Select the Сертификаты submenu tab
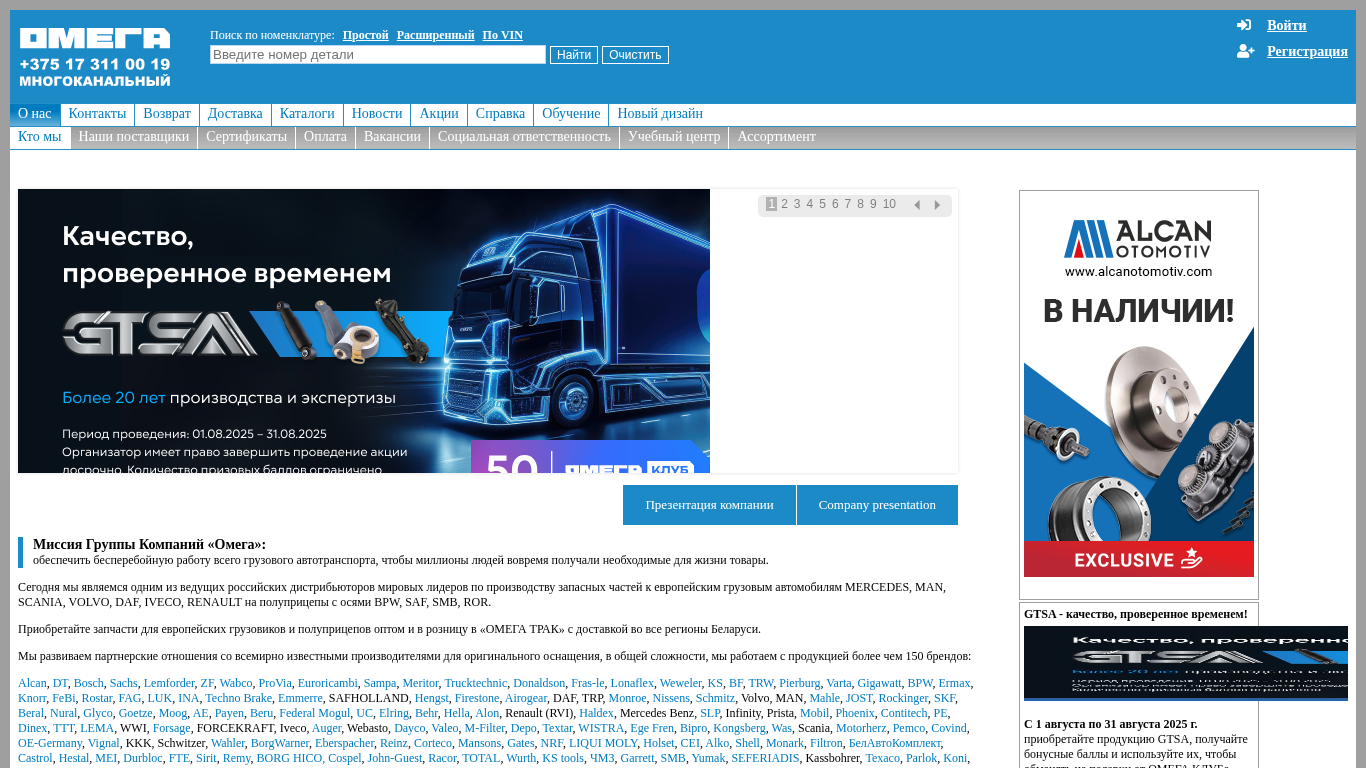The image size is (1366, 768). point(246,137)
